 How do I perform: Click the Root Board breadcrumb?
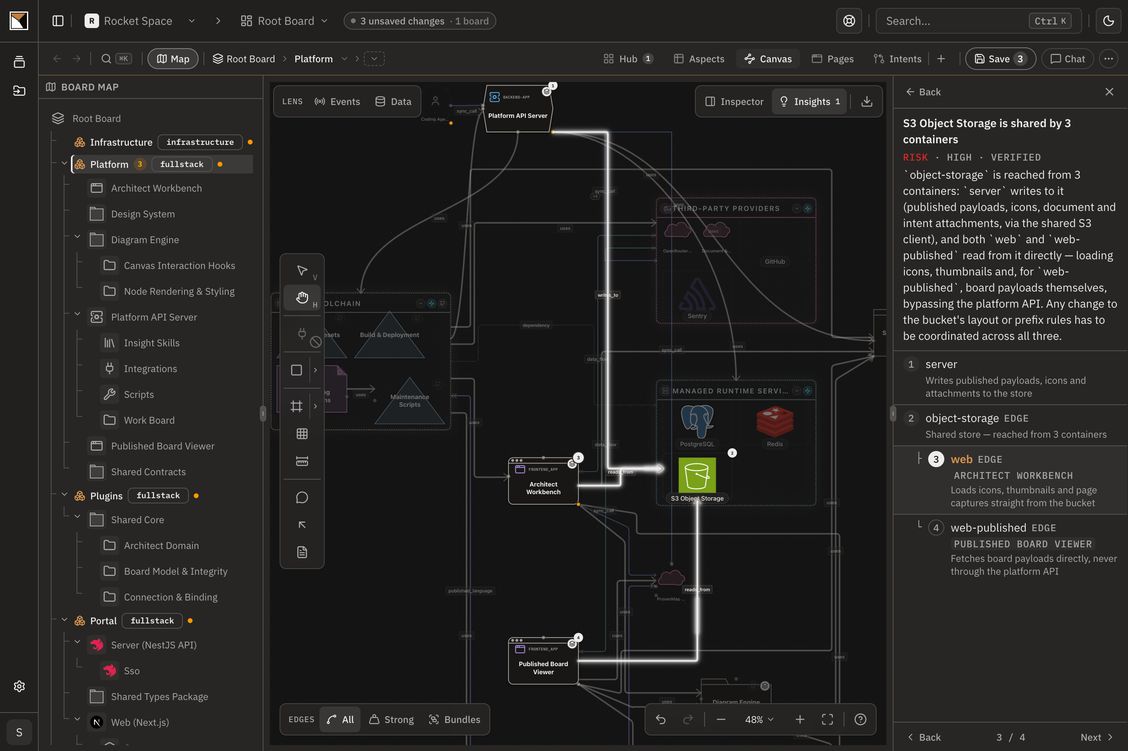click(x=243, y=58)
